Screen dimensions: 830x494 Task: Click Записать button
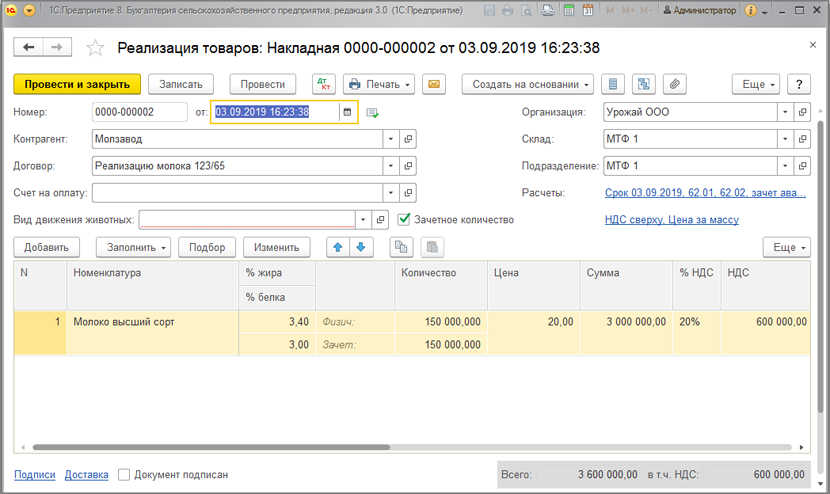181,84
